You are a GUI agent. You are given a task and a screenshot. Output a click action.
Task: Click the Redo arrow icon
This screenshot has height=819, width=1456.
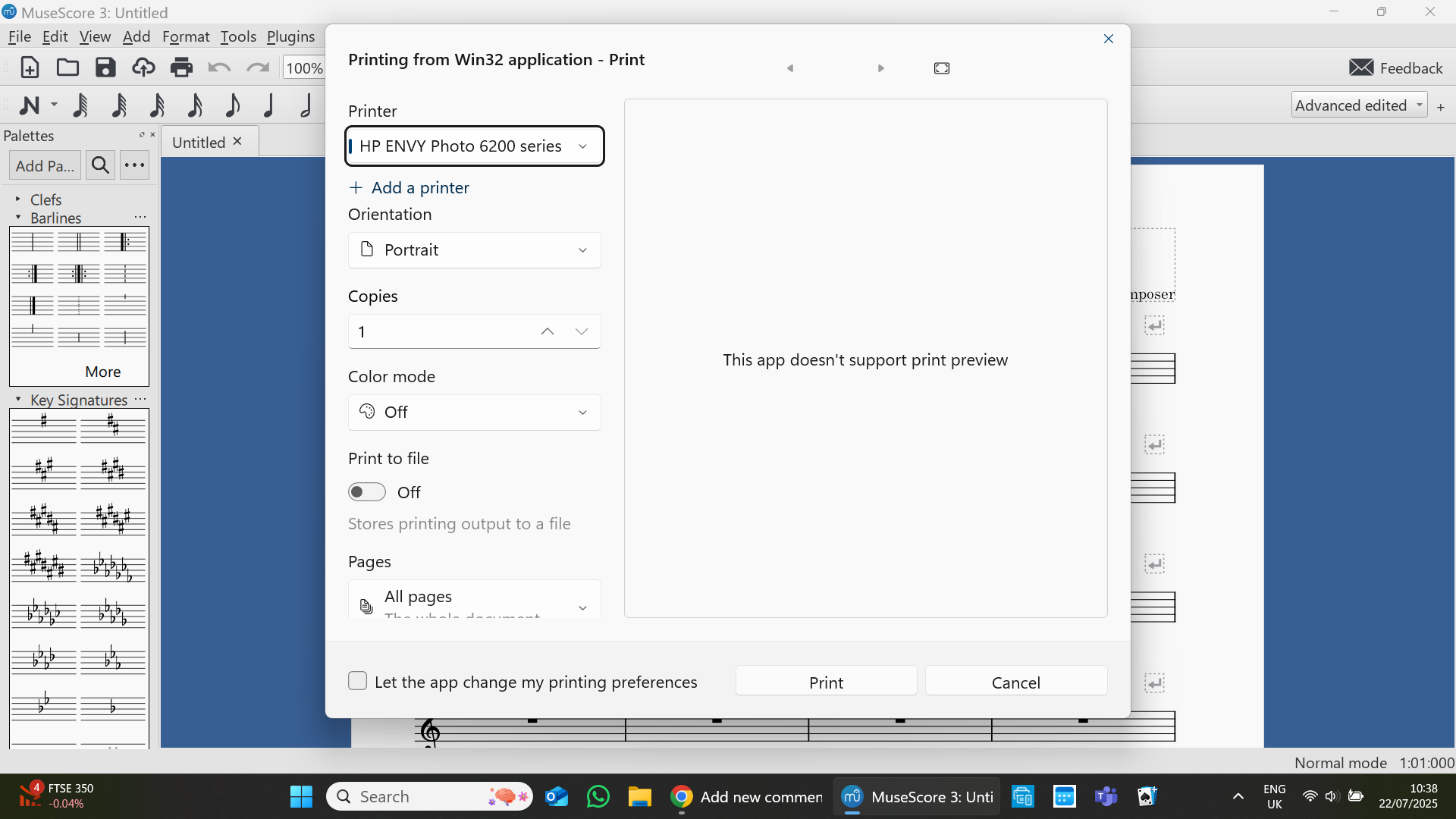pyautogui.click(x=258, y=67)
